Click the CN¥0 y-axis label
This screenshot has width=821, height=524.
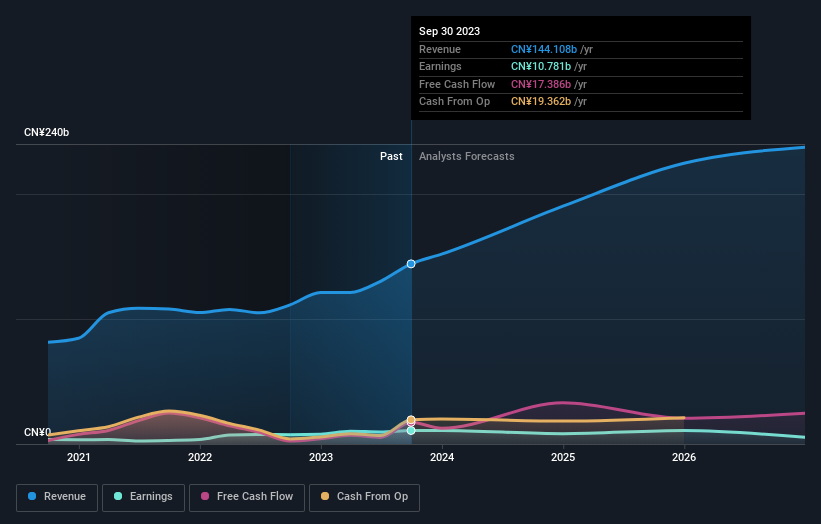37,432
